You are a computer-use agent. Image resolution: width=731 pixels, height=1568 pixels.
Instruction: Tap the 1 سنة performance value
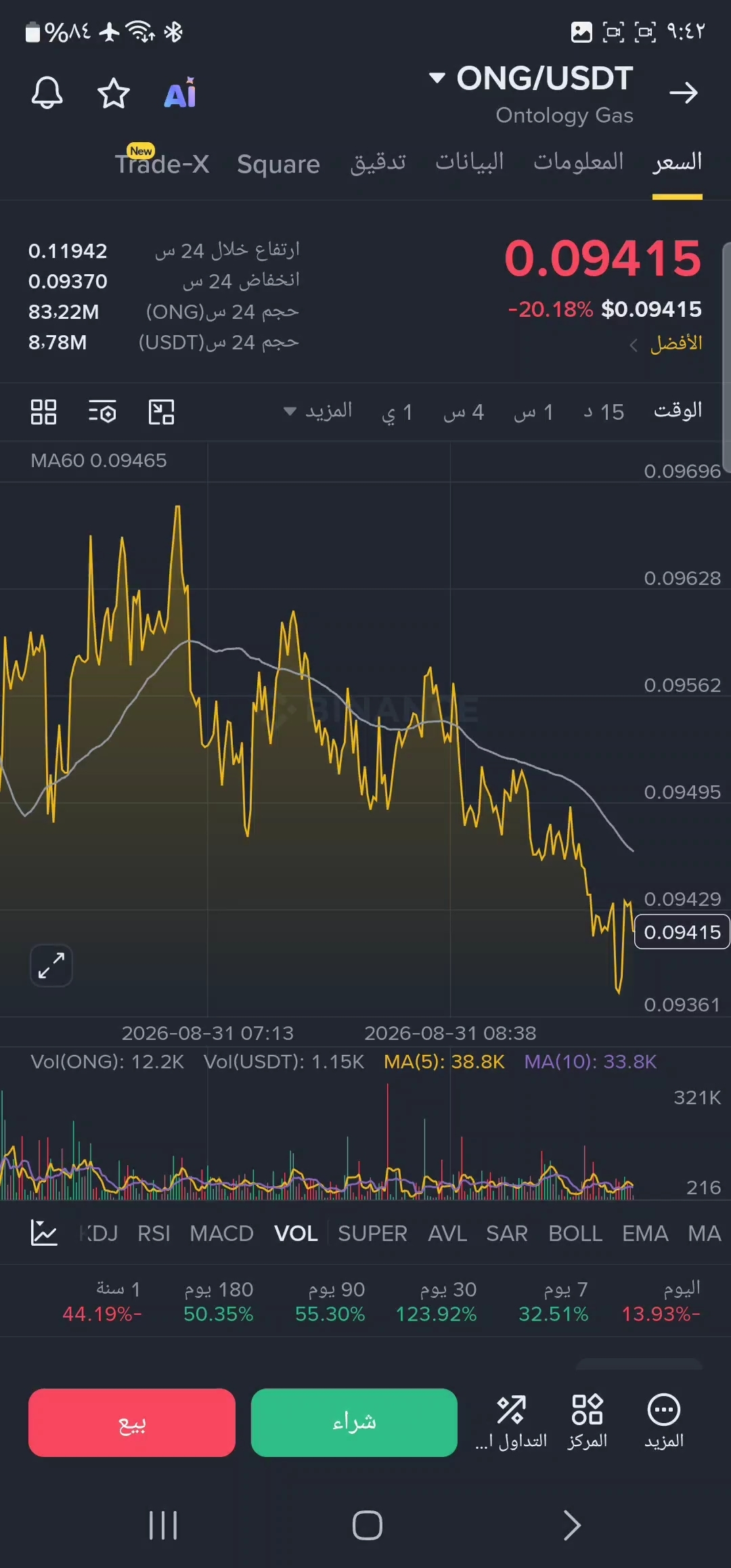point(102,1314)
